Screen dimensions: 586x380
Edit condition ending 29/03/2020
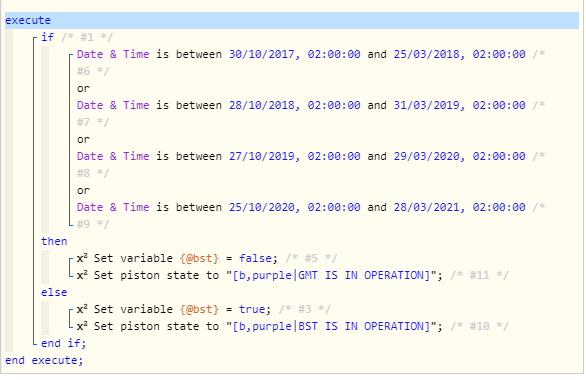click(x=311, y=164)
